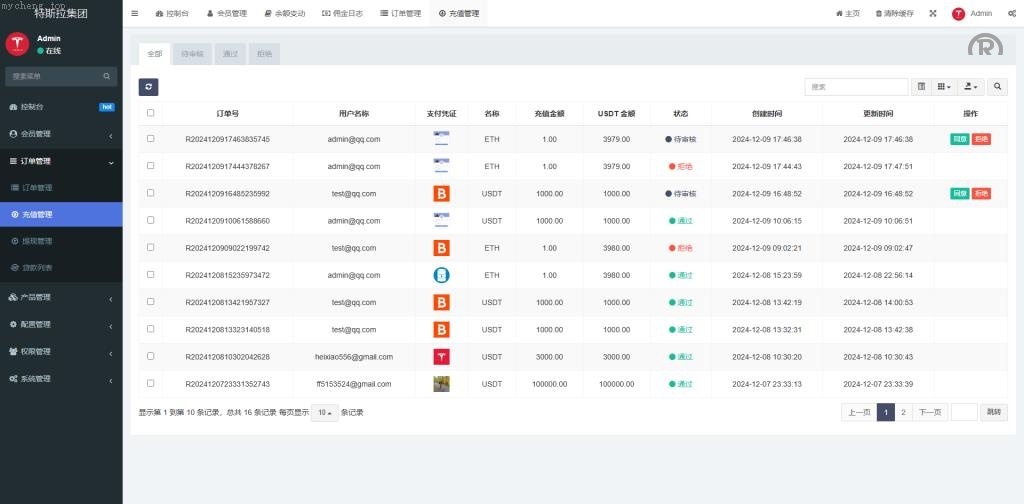Toggle fullscreen mode icon in header
This screenshot has height=504, width=1024.
pyautogui.click(x=933, y=14)
